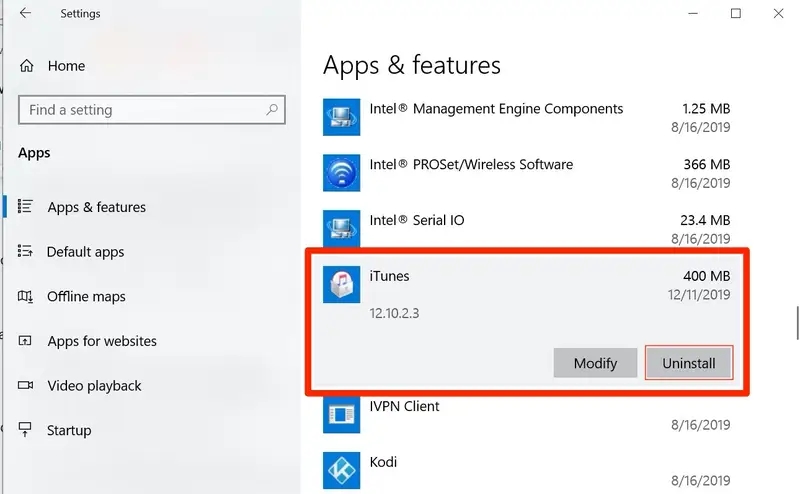Screen dimensions: 800x494
Task: Click the Home house icon
Action: pyautogui.click(x=27, y=65)
